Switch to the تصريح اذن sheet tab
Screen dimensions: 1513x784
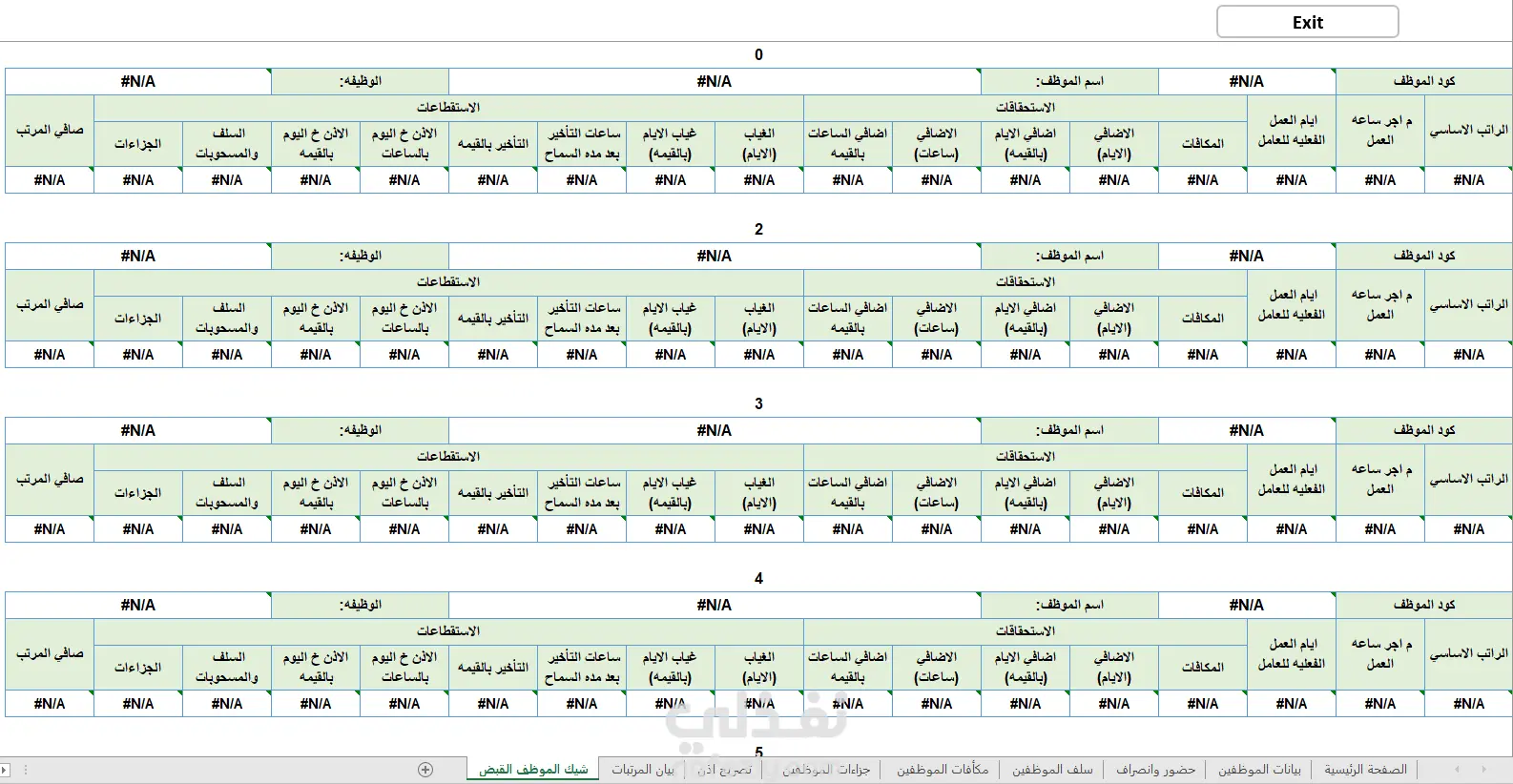pos(724,770)
